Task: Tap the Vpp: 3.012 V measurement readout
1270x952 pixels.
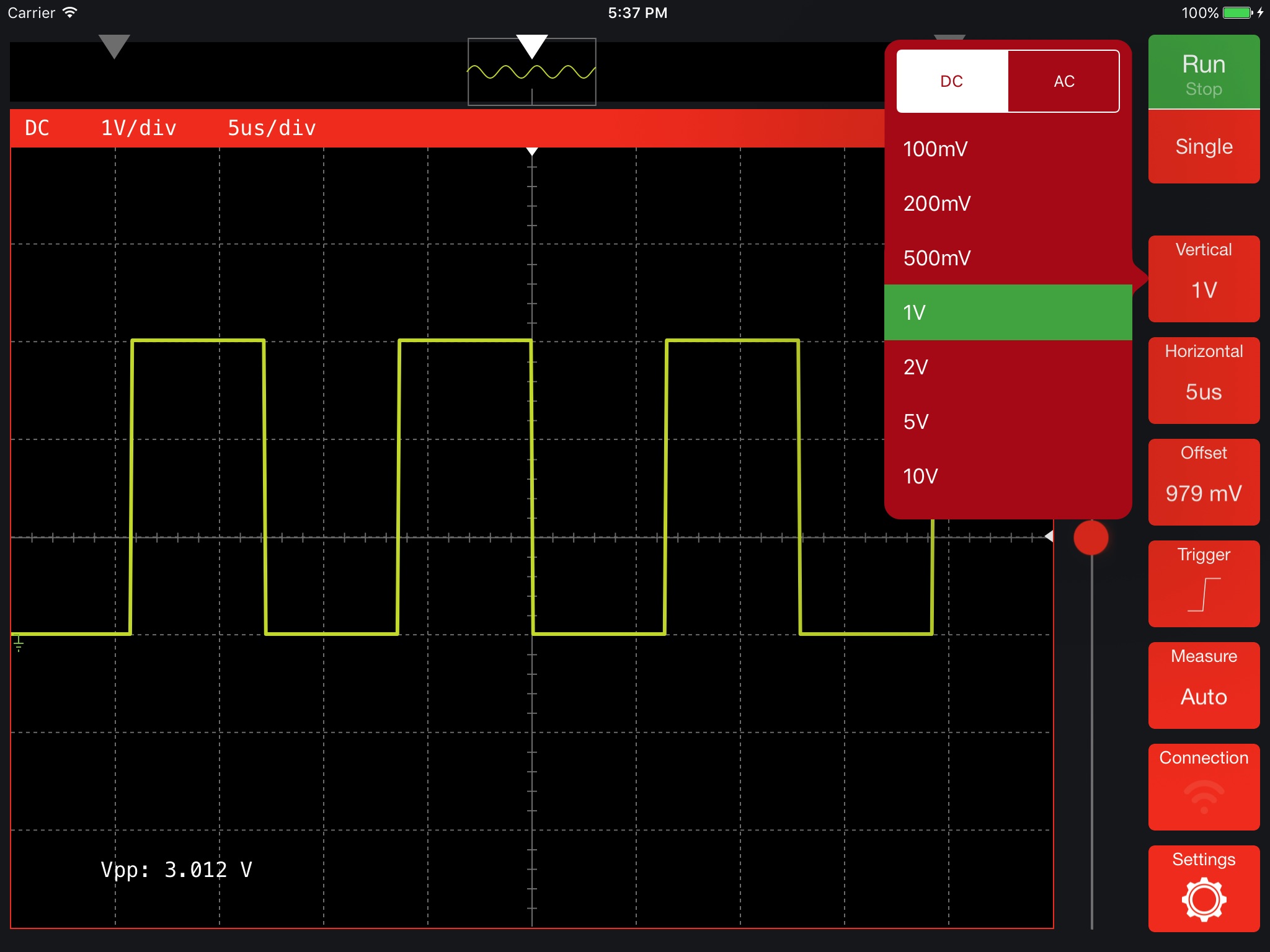Action: [176, 870]
